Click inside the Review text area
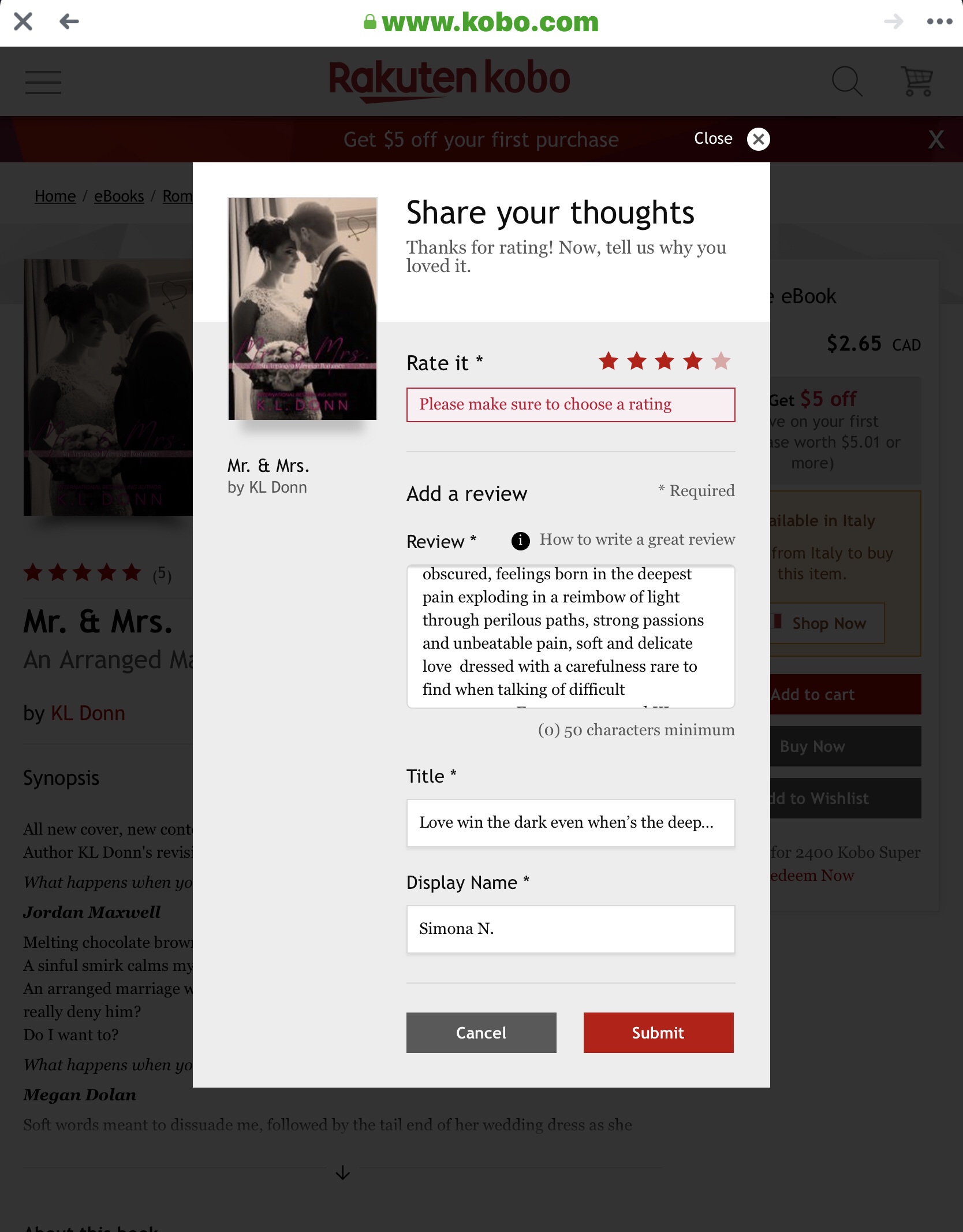The height and width of the screenshot is (1232, 963). click(570, 637)
